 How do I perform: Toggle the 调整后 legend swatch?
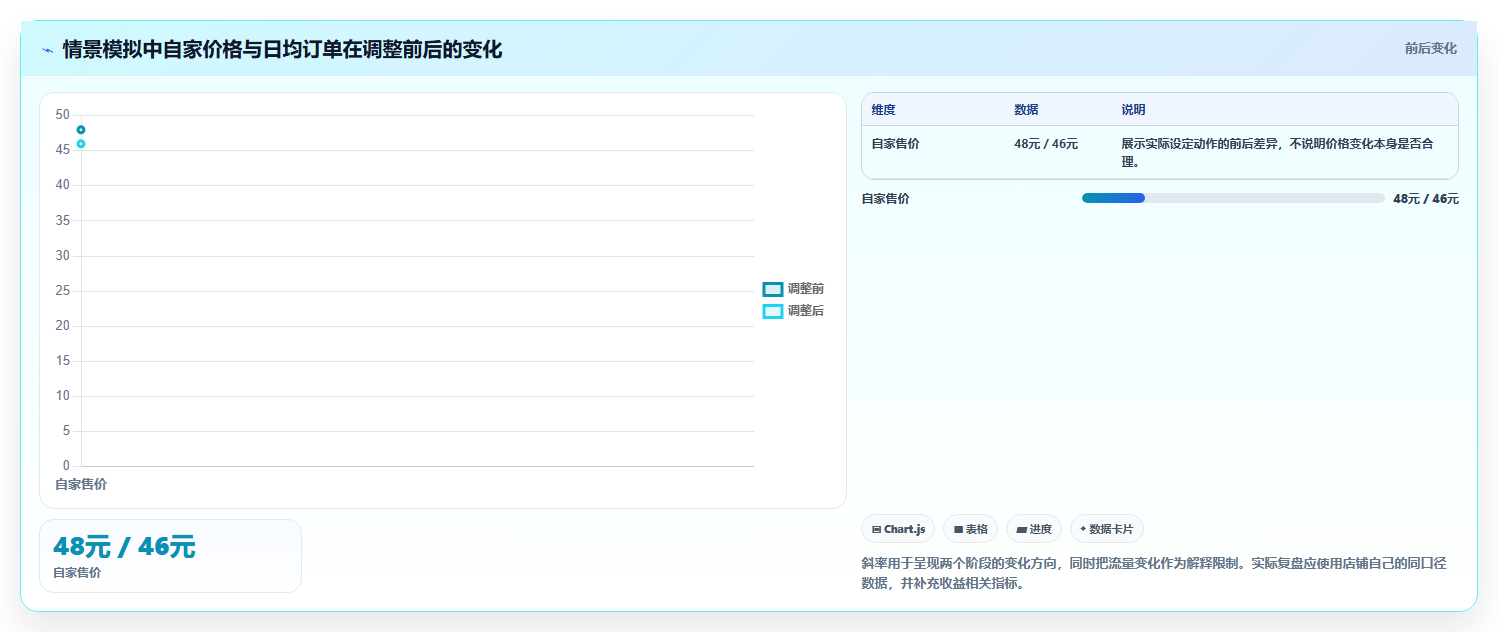[772, 311]
